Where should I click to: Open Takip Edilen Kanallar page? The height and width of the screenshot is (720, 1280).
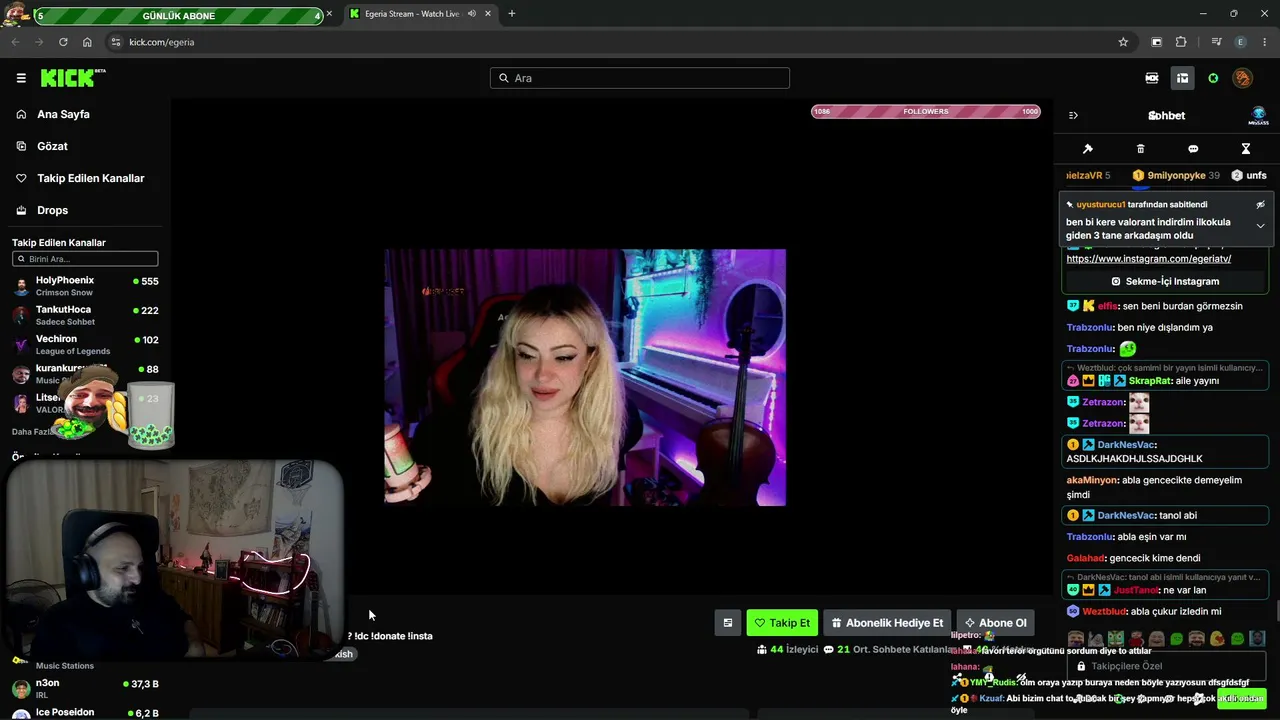(x=90, y=178)
